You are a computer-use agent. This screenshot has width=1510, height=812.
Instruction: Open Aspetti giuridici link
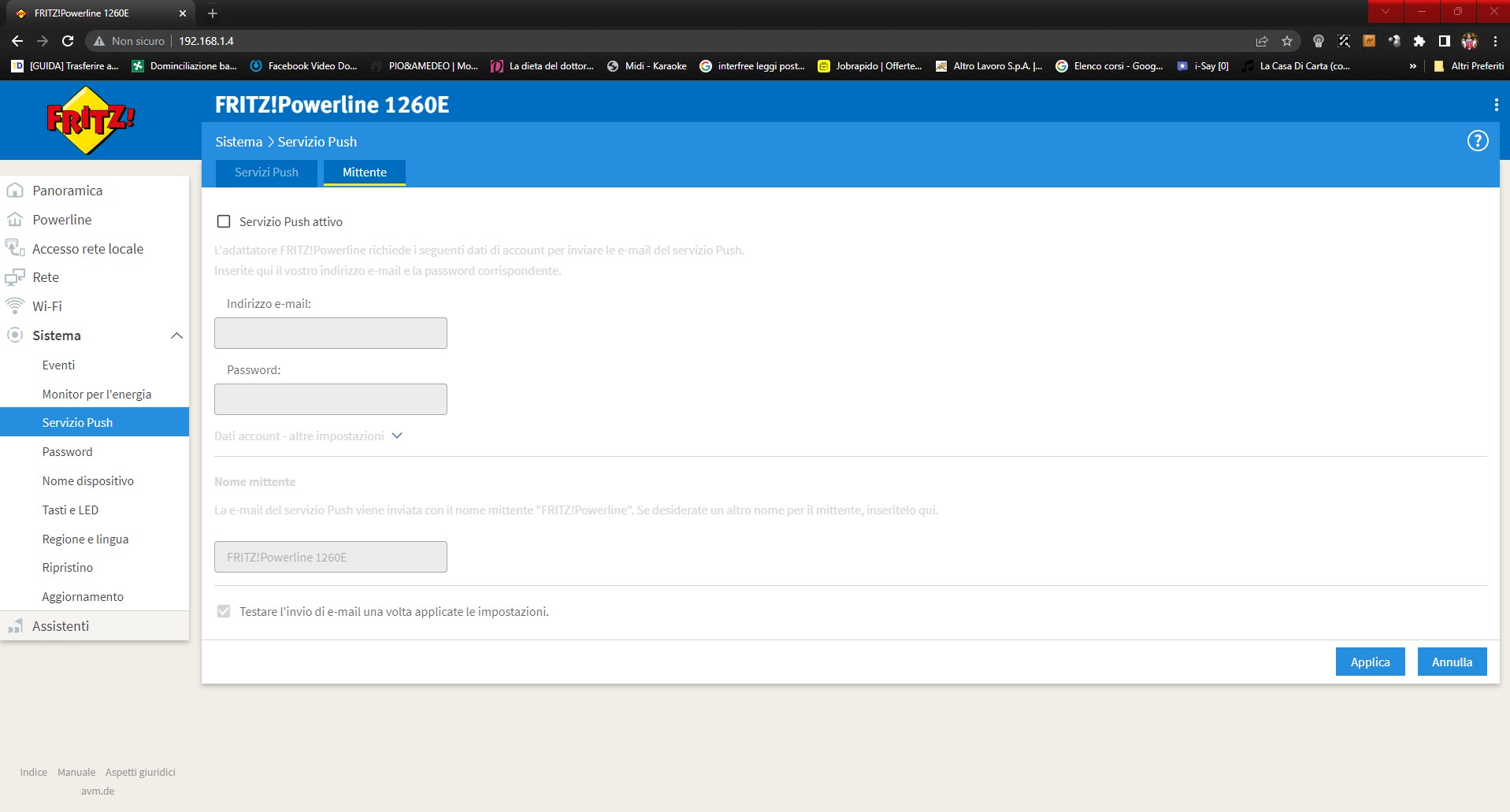coord(140,772)
